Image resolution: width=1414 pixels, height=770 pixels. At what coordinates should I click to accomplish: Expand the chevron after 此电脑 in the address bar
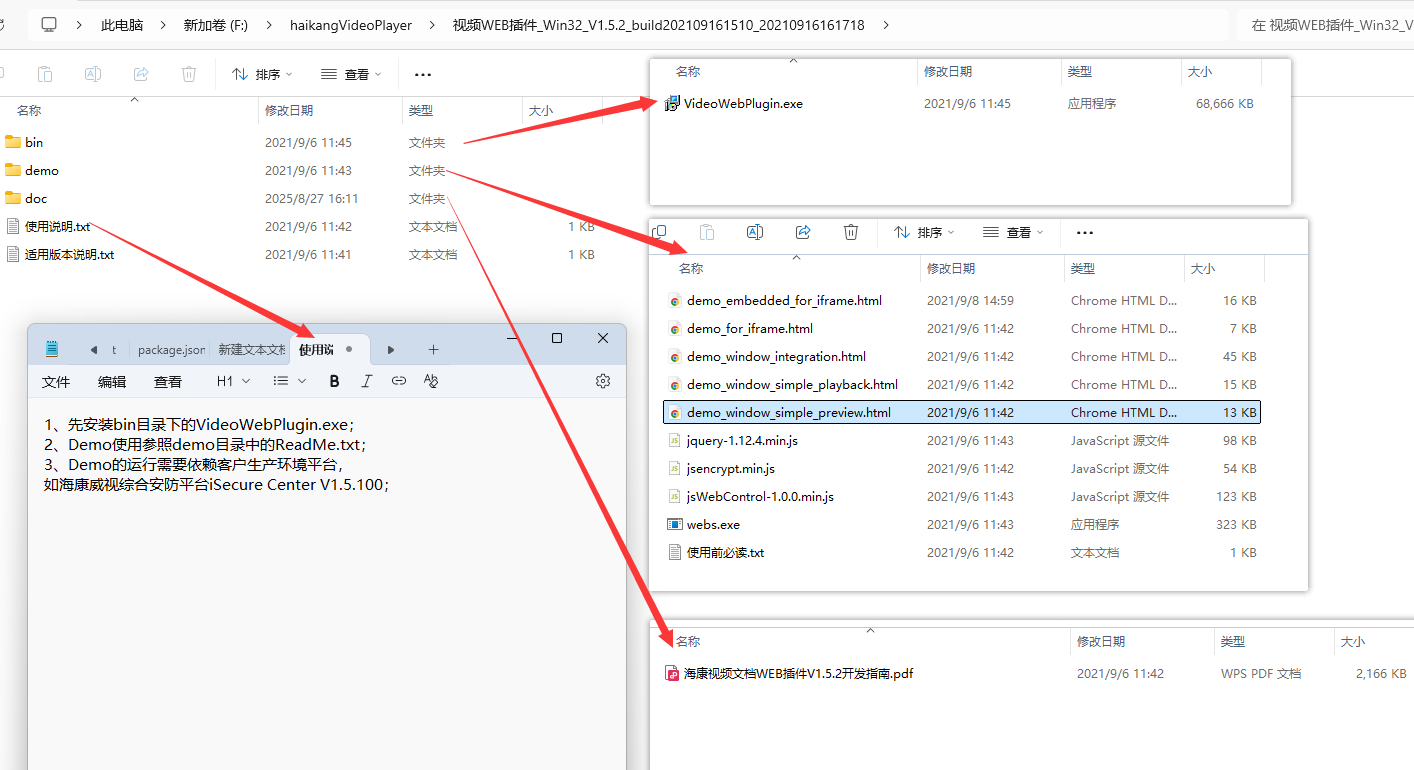pos(163,25)
